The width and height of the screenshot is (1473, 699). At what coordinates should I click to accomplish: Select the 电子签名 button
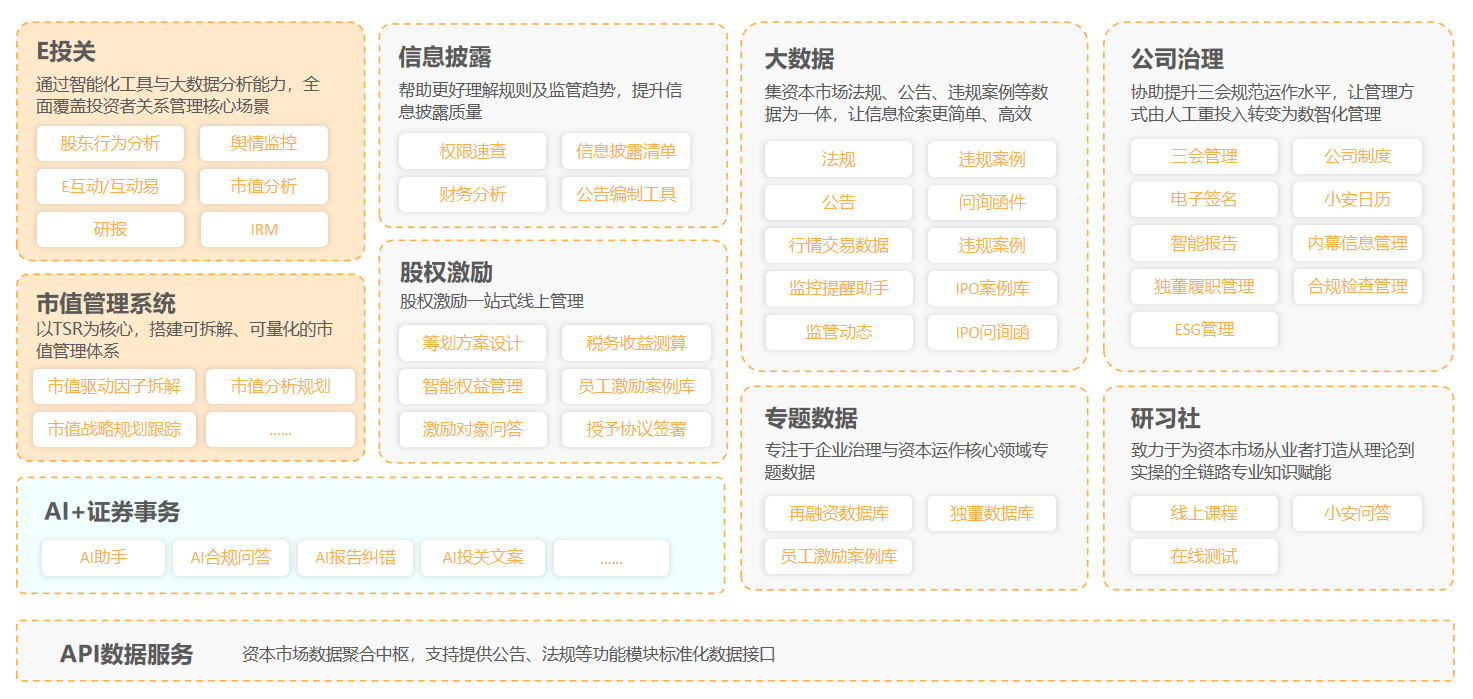pyautogui.click(x=1204, y=199)
